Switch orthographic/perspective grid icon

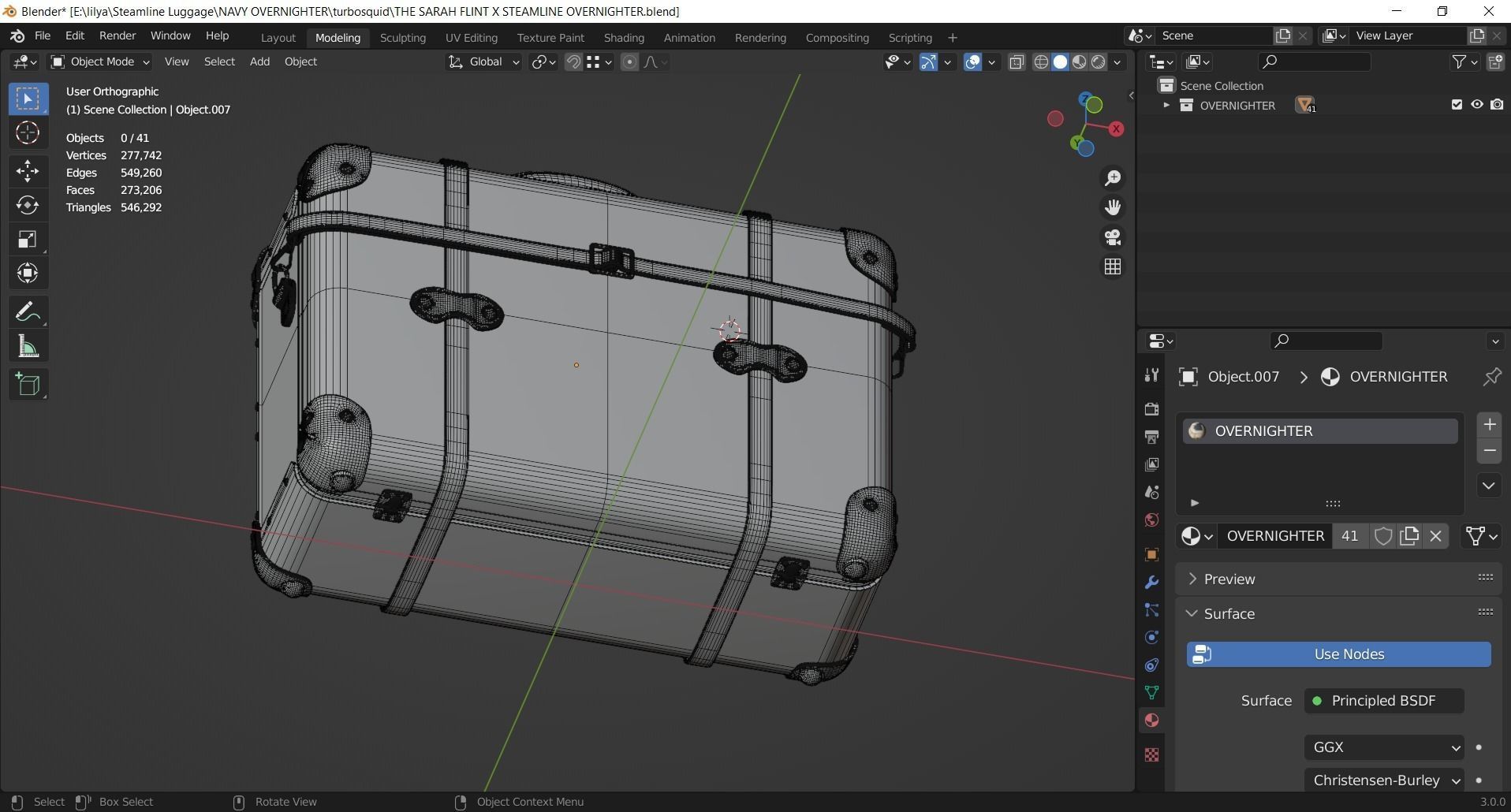pos(1113,266)
